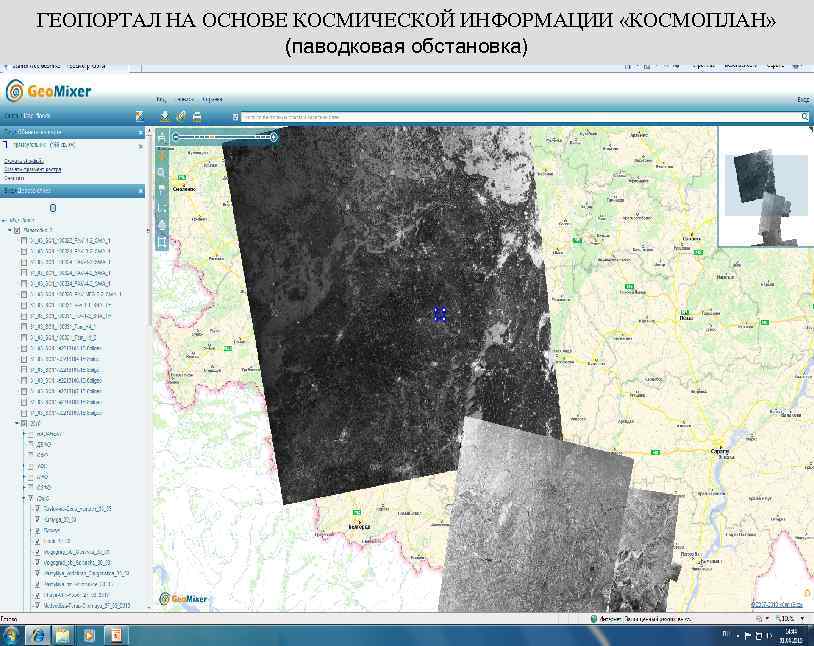Click the small icon left of search field
The width and height of the screenshot is (814, 646).
tap(235, 117)
